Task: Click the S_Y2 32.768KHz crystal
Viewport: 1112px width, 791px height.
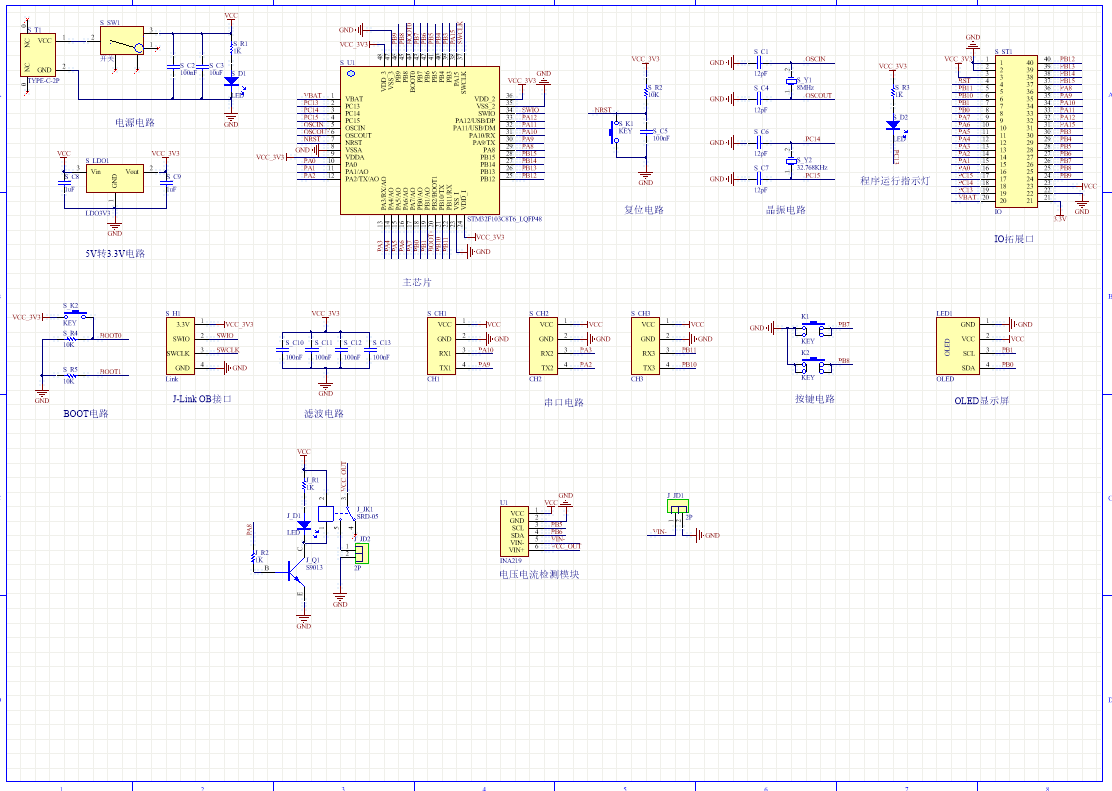Action: [791, 161]
